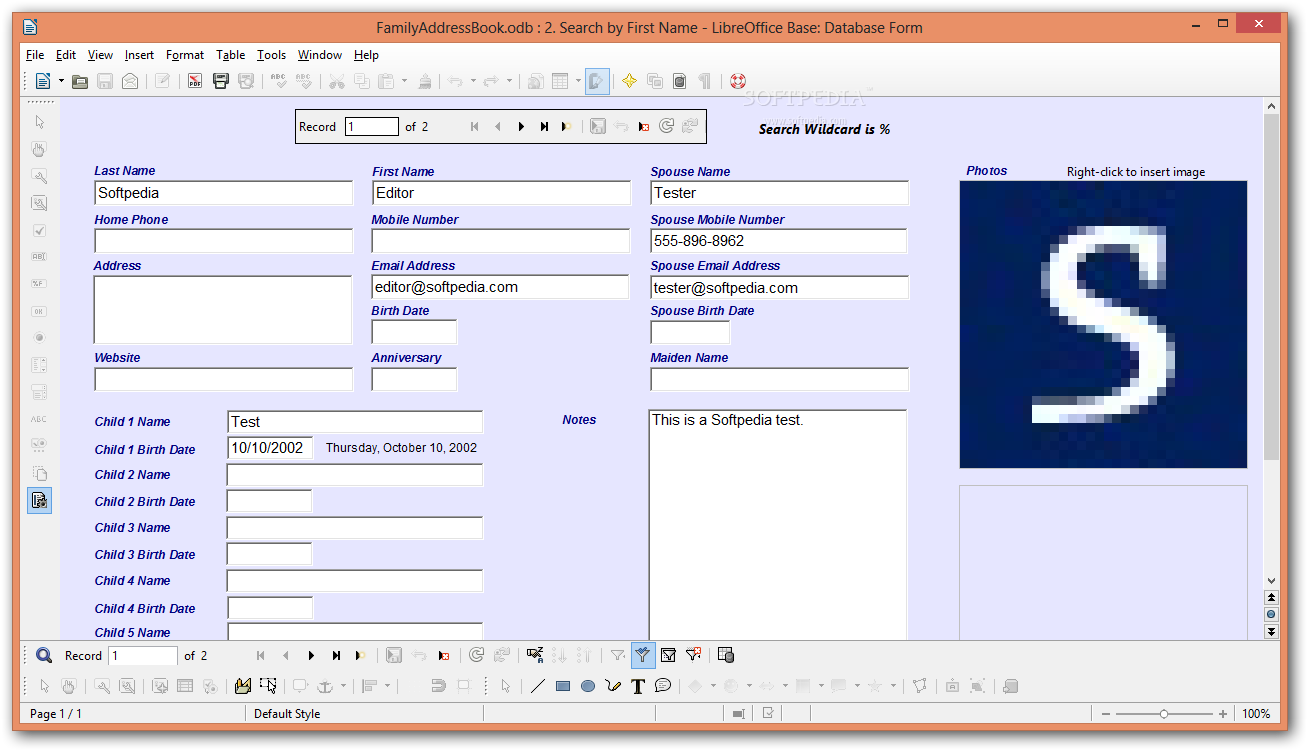Click the round Navigation button on scrollbar
1308x751 pixels.
(1271, 615)
